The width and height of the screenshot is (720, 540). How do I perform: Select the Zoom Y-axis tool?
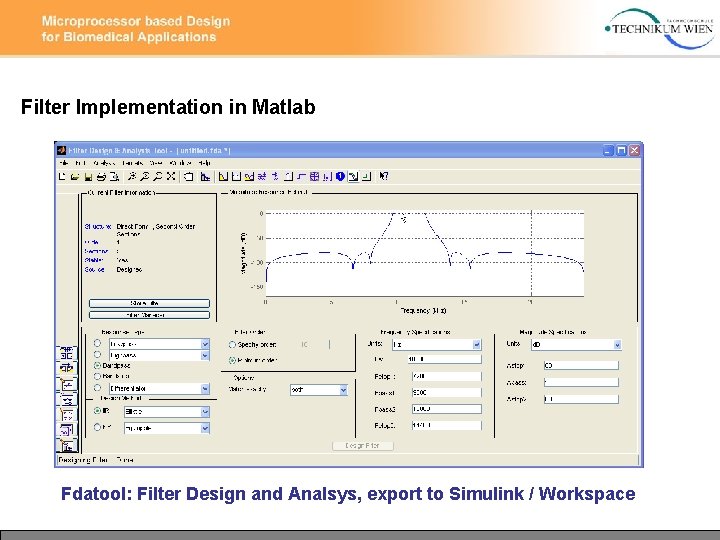158,176
